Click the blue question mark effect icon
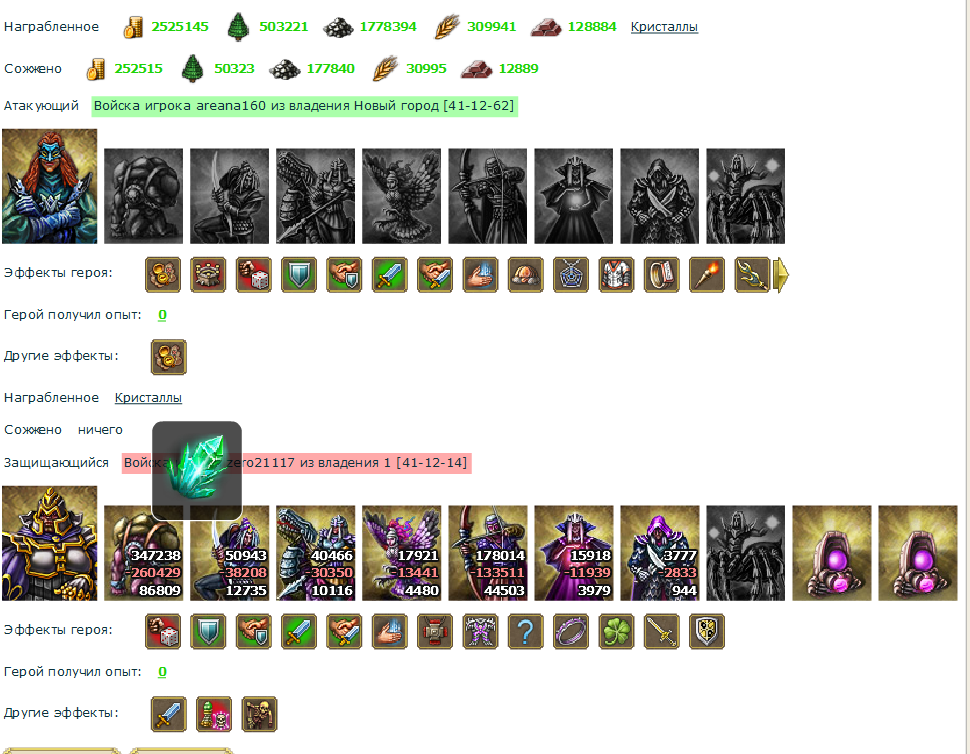 (x=526, y=632)
